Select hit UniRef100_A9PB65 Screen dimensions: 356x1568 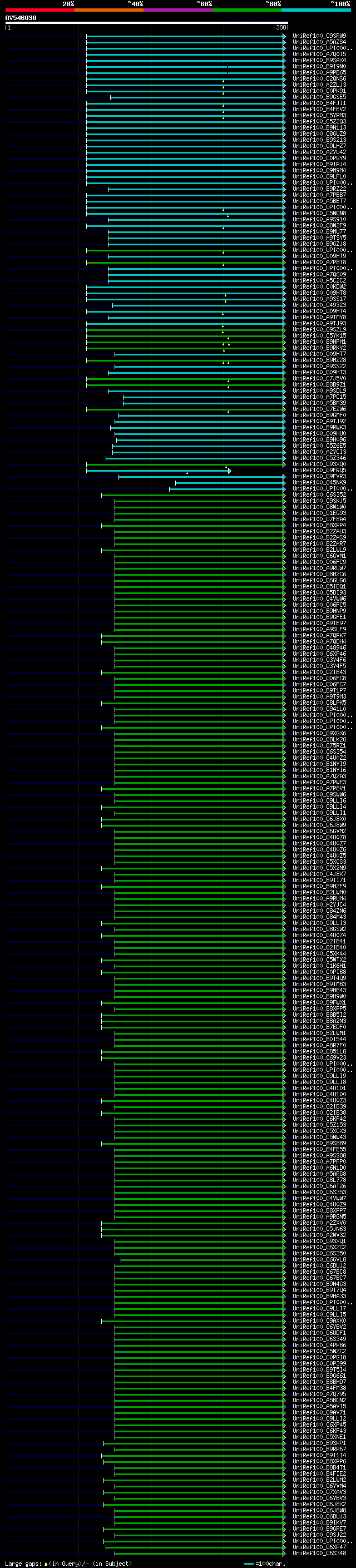coord(319,72)
